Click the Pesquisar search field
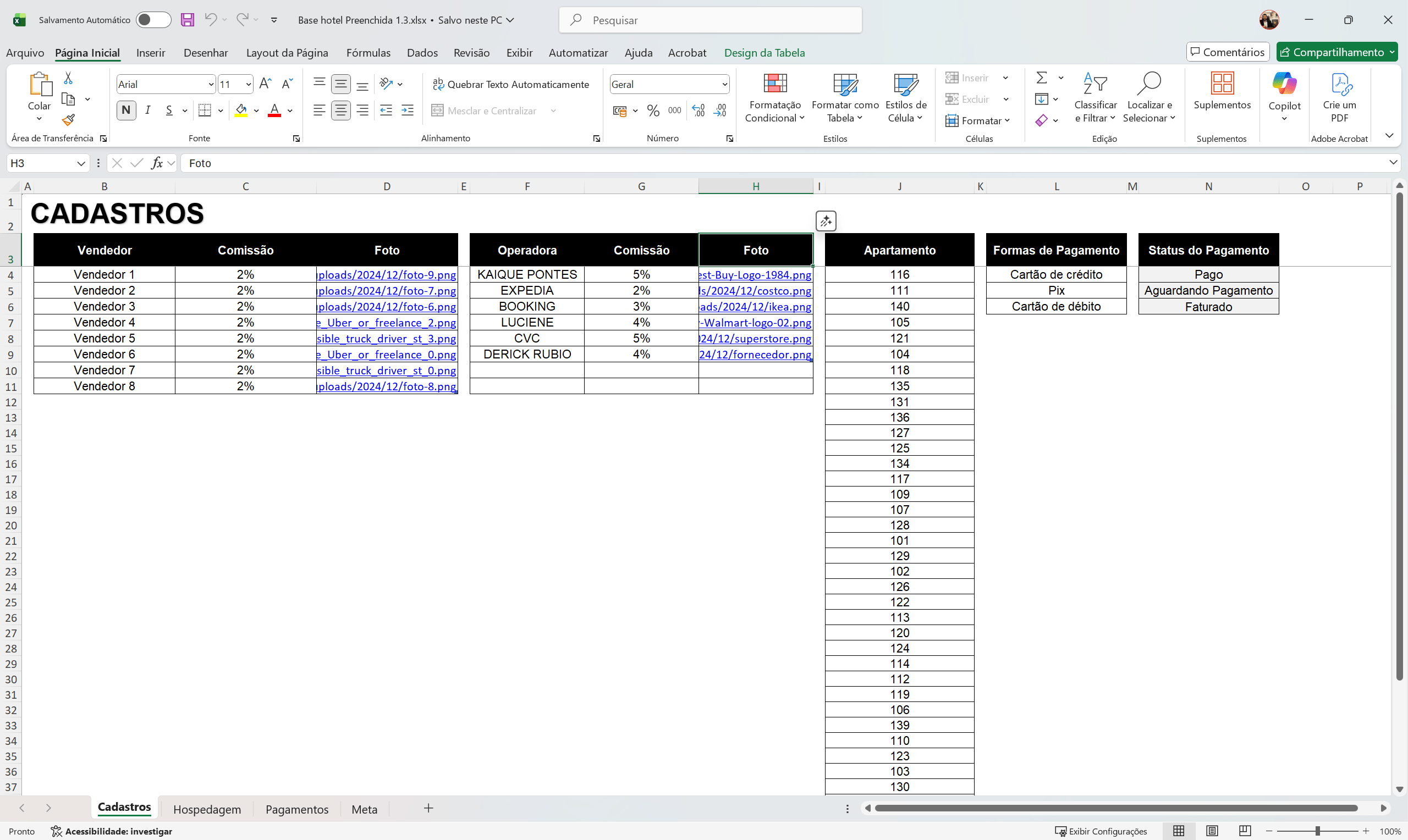This screenshot has height=840, width=1408. point(711,20)
